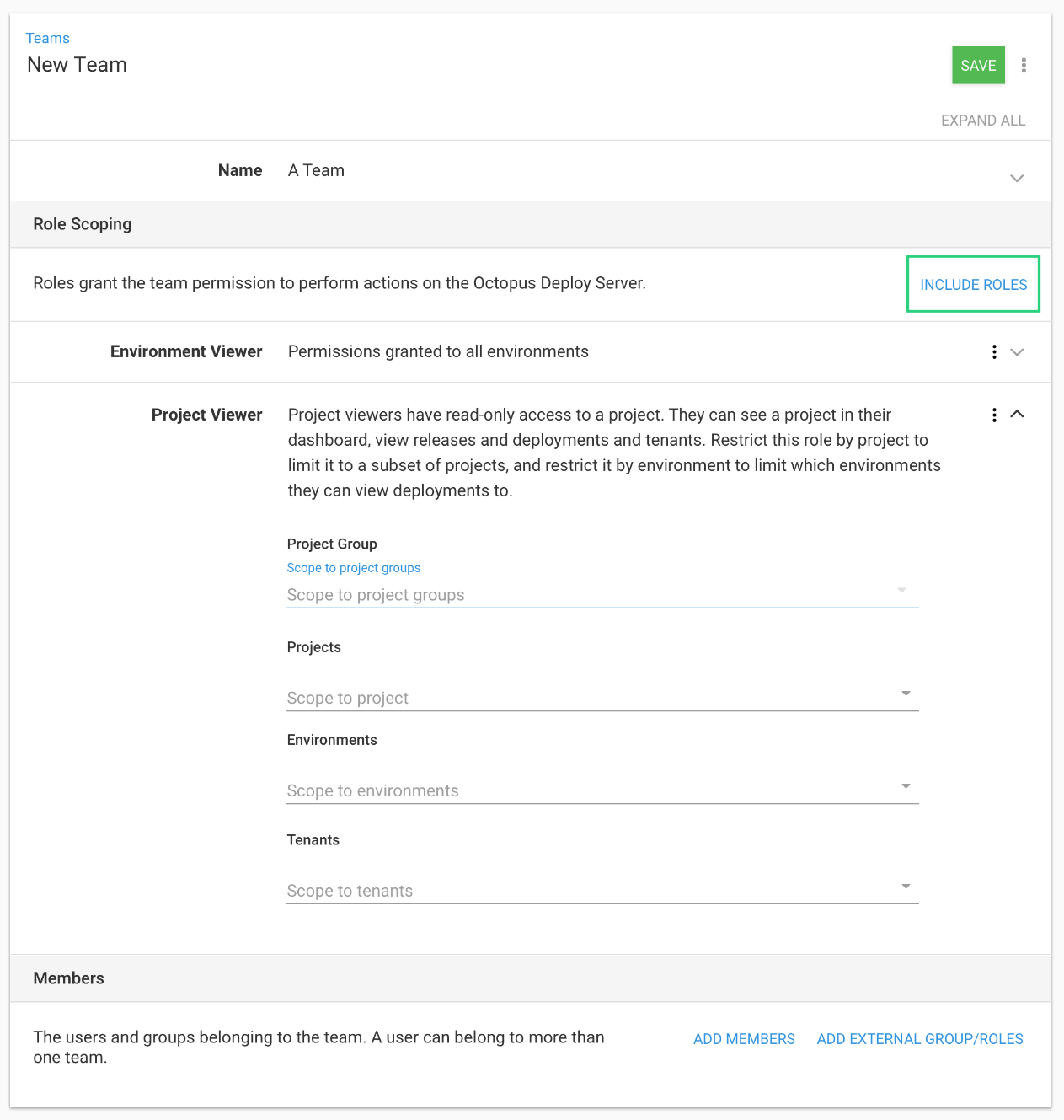Focus the Scope to project groups field
The image size is (1064, 1120).
pos(581,595)
